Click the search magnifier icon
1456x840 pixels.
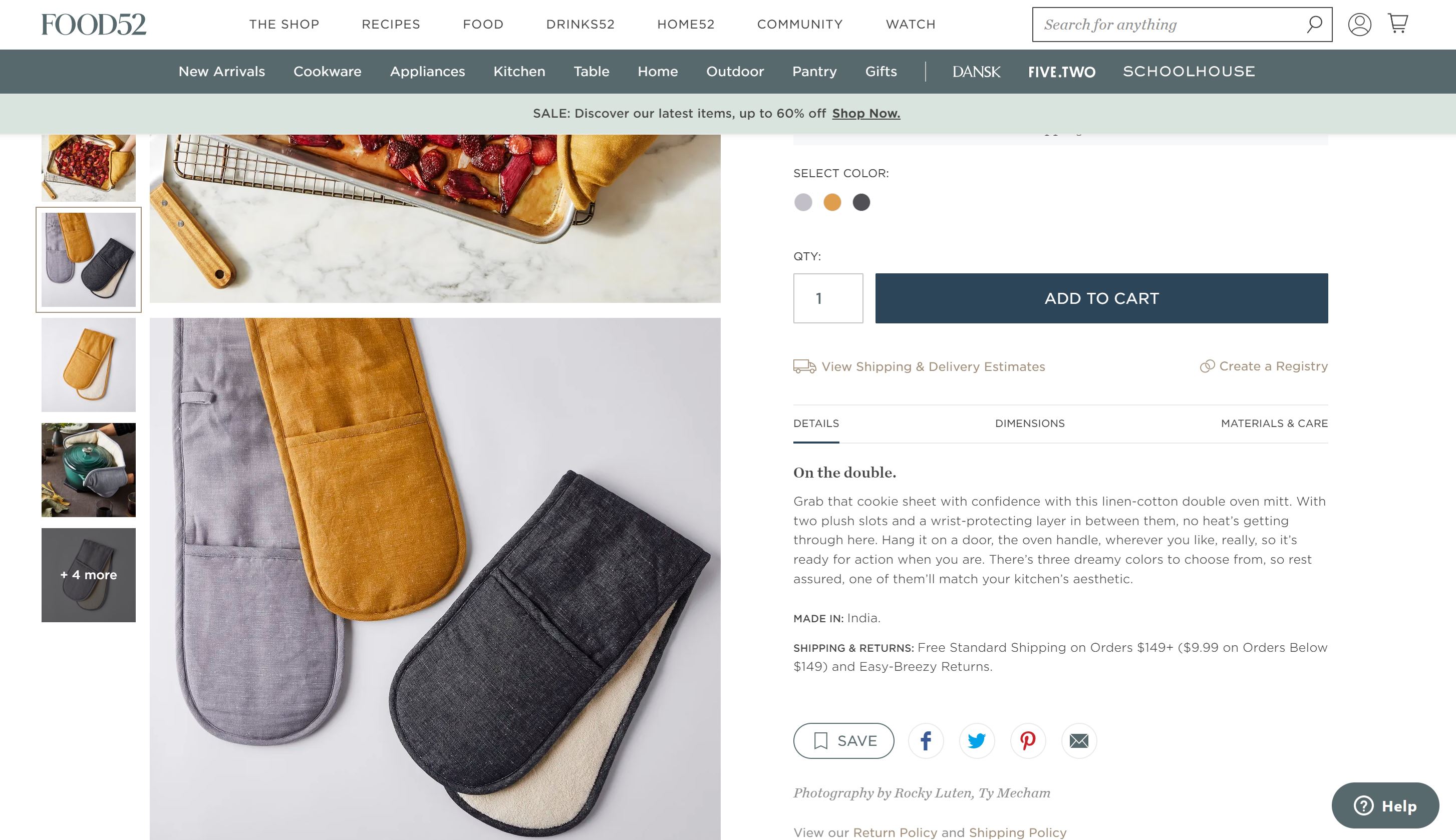pyautogui.click(x=1314, y=24)
